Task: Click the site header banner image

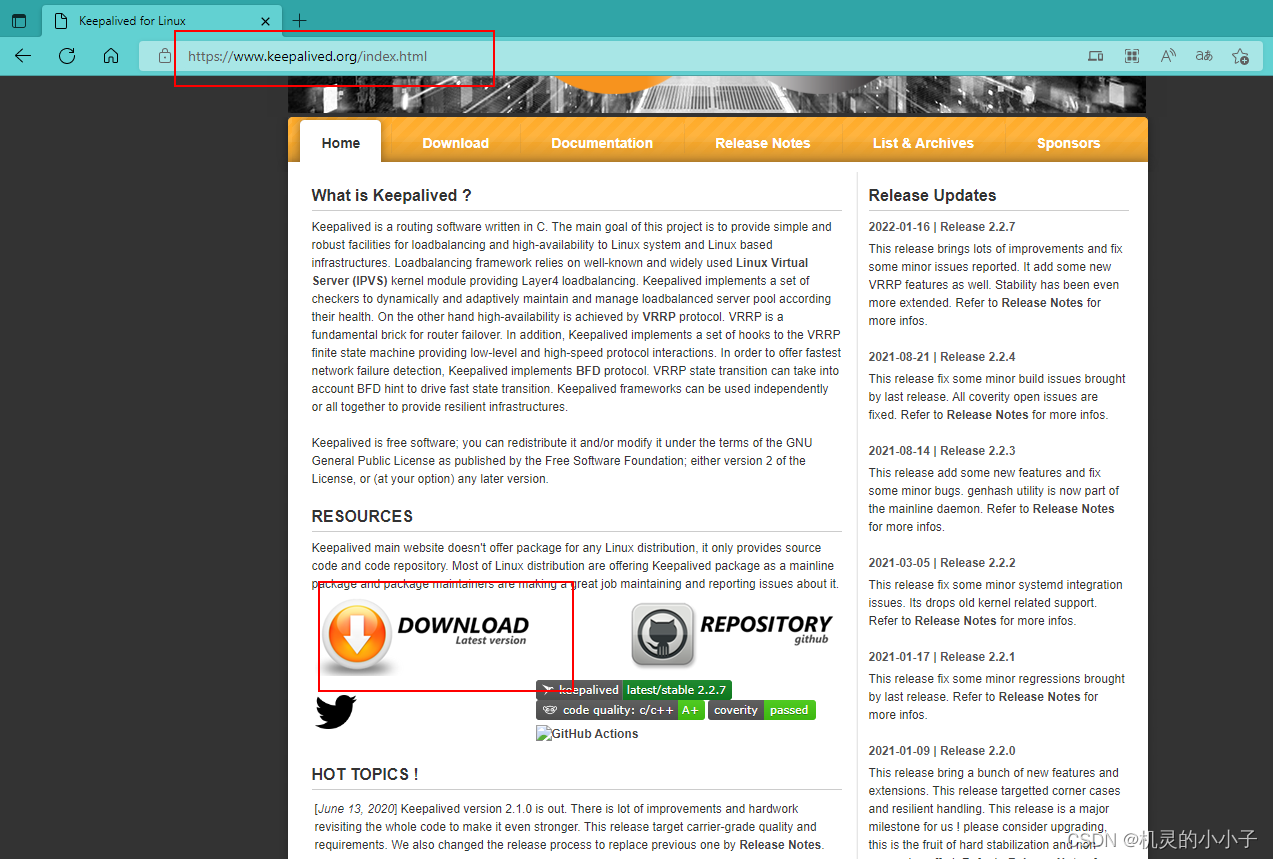Action: (x=717, y=95)
